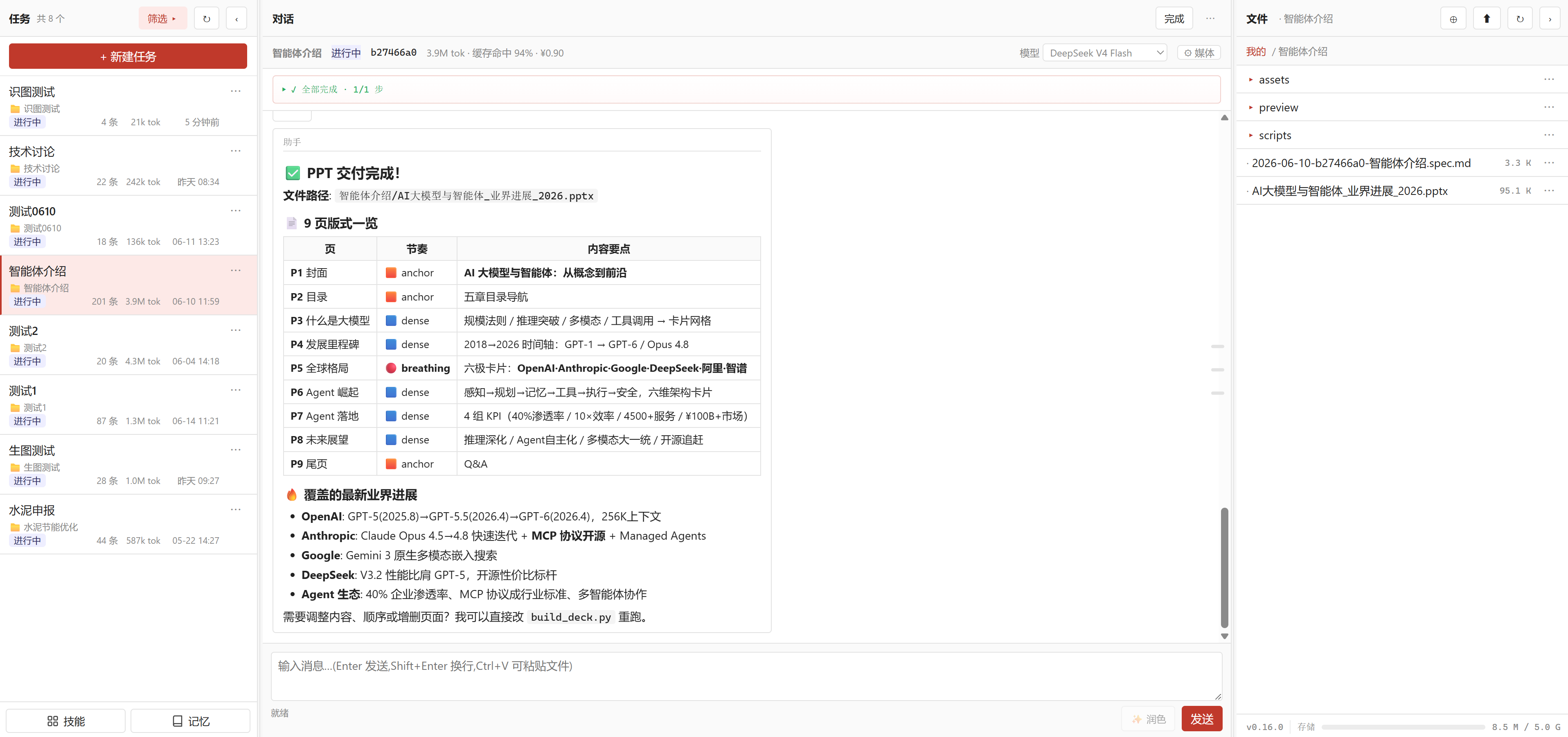Open more options for assets folder
The height and width of the screenshot is (737, 1568).
tap(1549, 79)
